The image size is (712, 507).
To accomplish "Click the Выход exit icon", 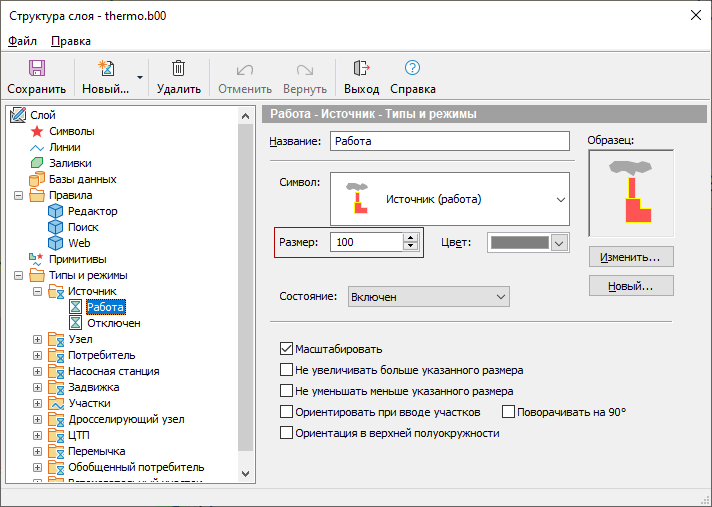I will coord(361,69).
